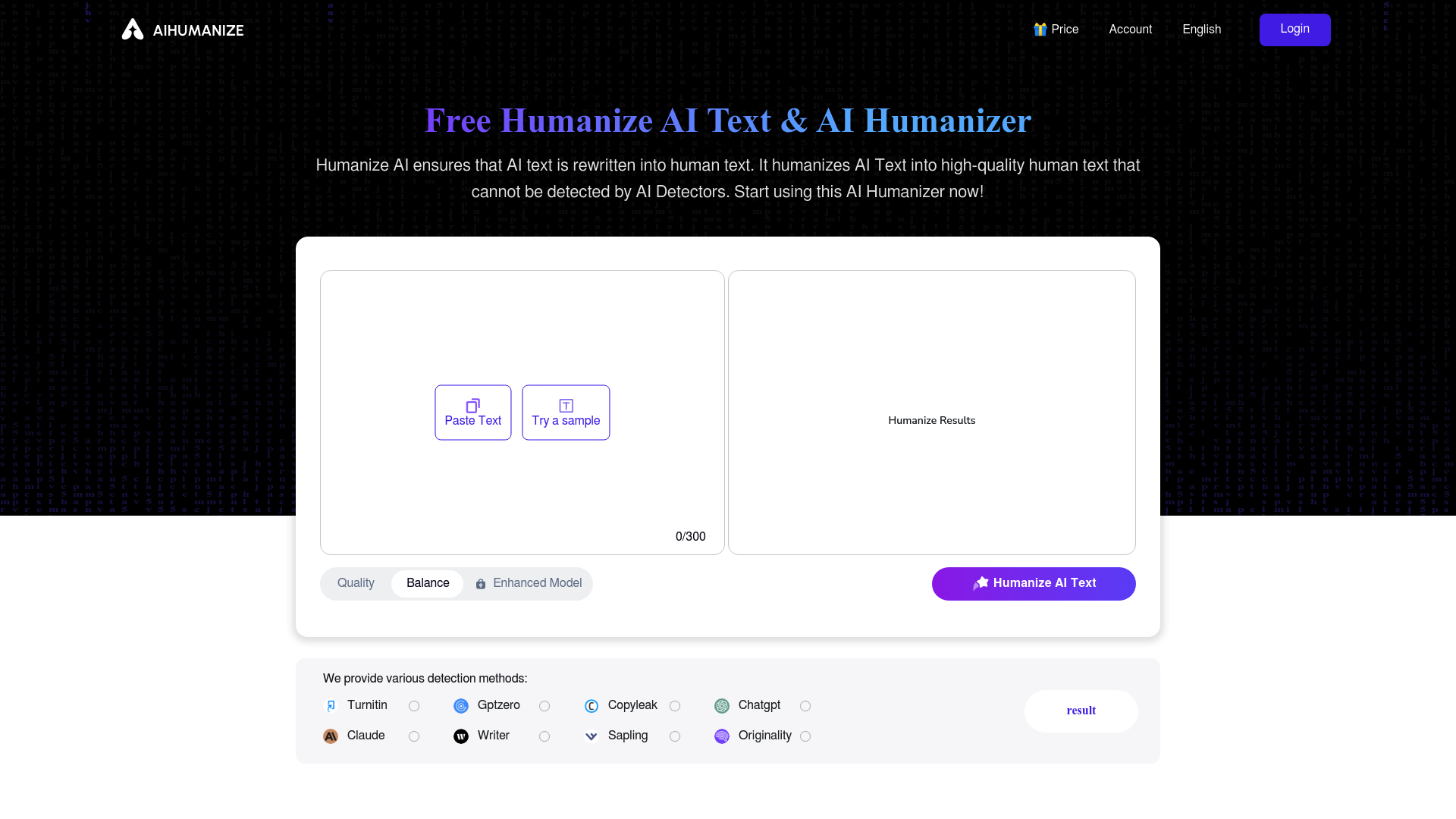Click the Chatgpt detection icon
The height and width of the screenshot is (819, 1456).
click(x=722, y=706)
